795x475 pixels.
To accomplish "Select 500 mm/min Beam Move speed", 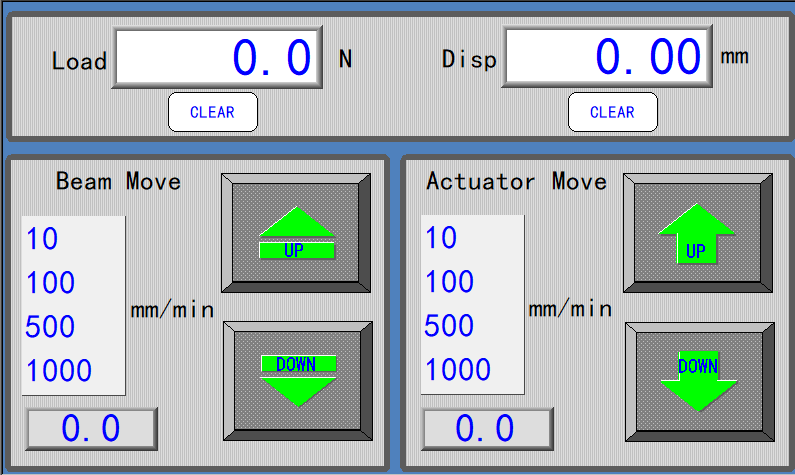I will [x=51, y=327].
